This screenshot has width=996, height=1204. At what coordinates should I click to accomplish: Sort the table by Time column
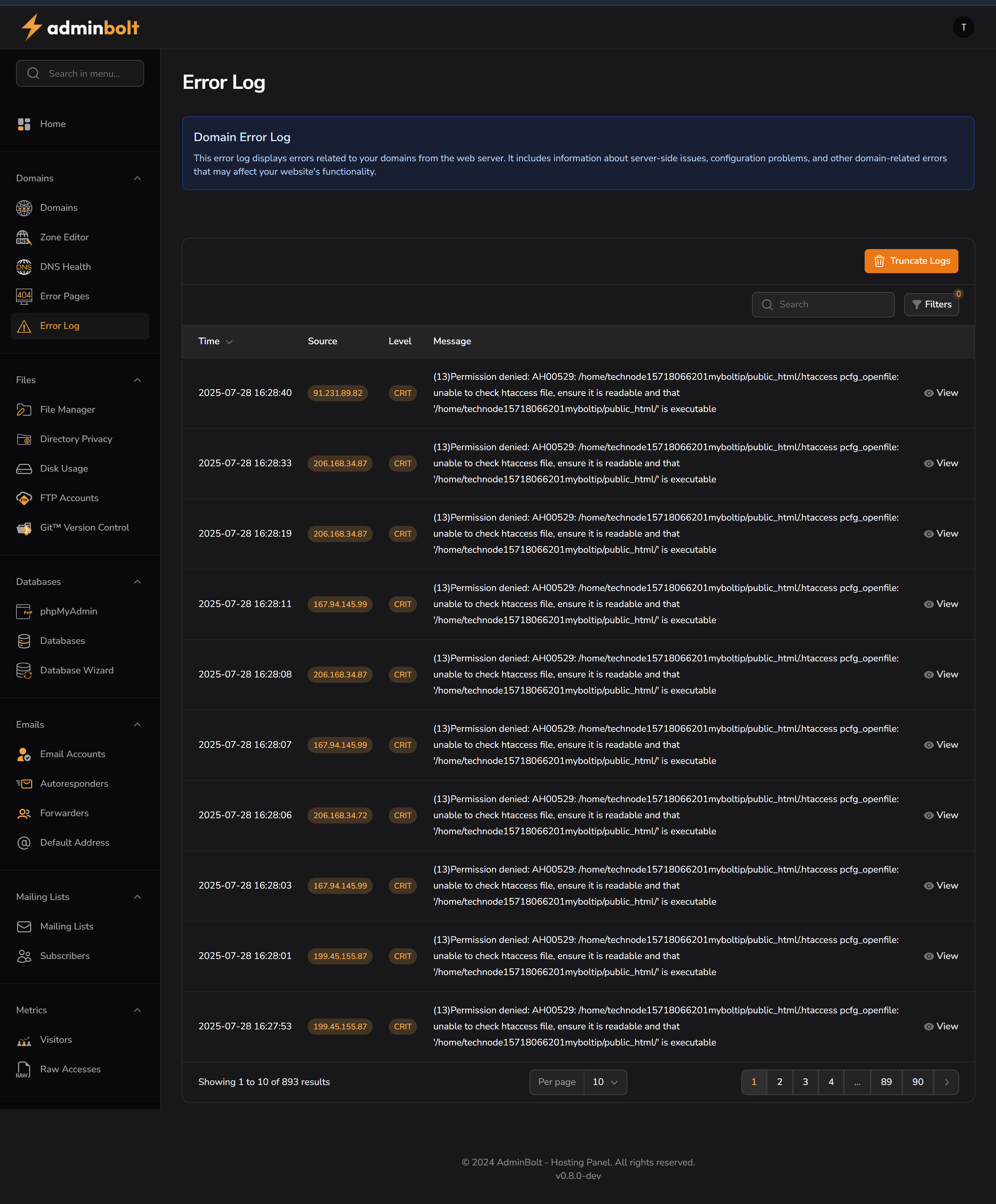pyautogui.click(x=214, y=341)
